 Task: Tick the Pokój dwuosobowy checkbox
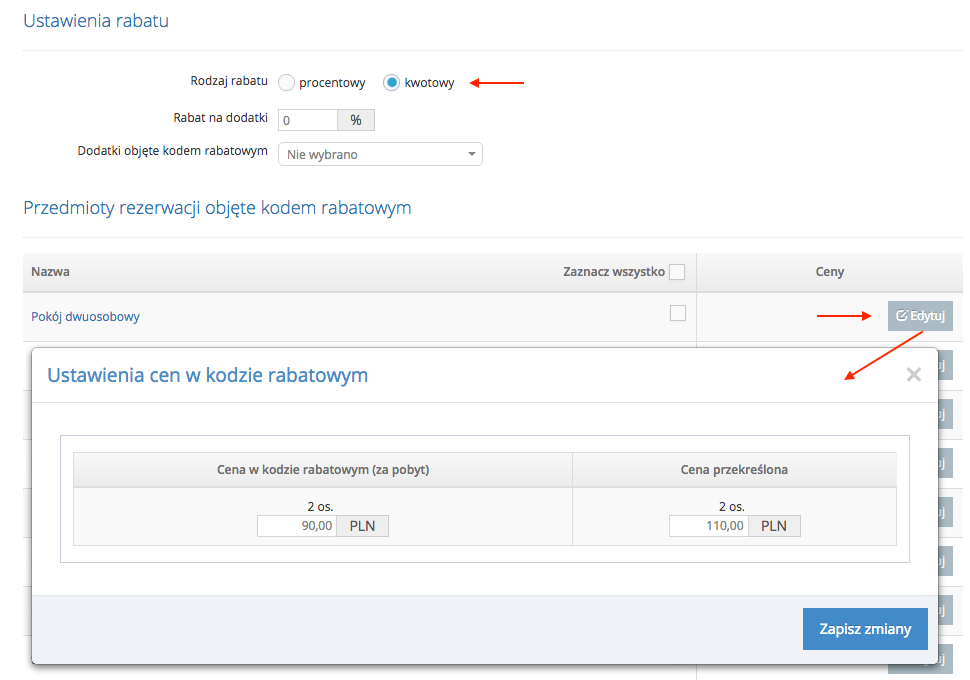click(x=678, y=313)
